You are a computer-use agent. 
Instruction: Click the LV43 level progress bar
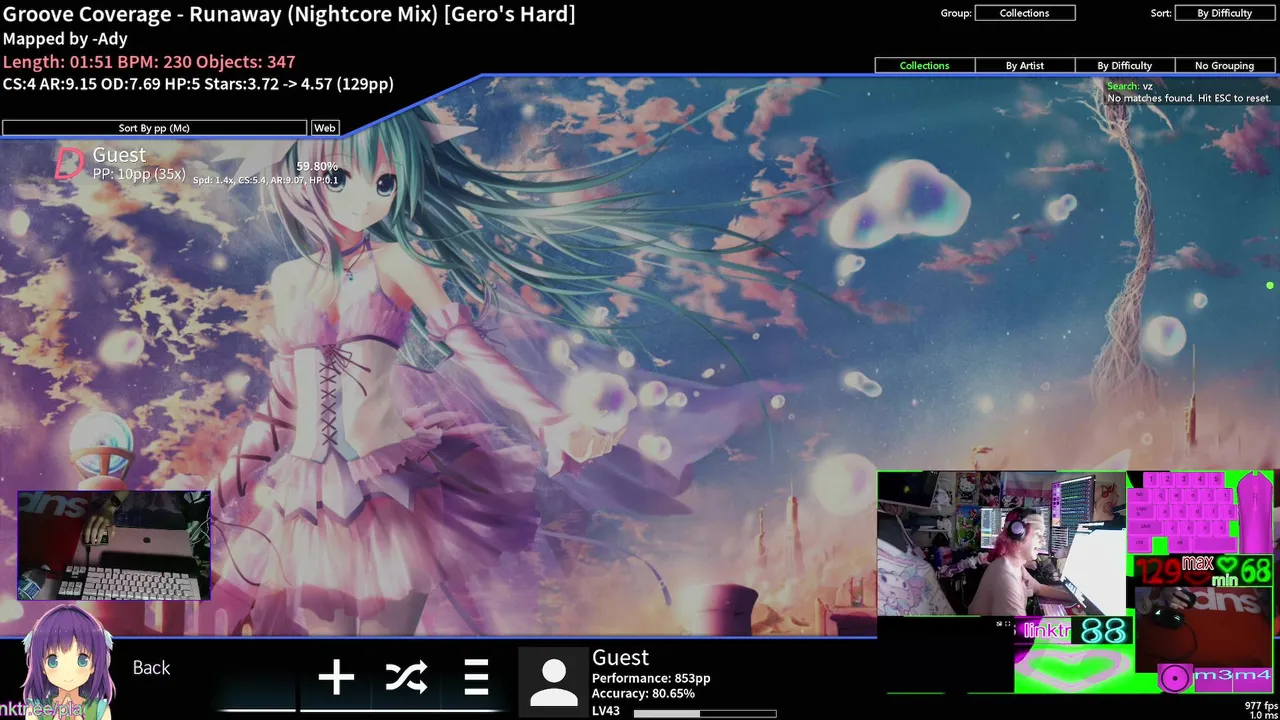tap(705, 714)
